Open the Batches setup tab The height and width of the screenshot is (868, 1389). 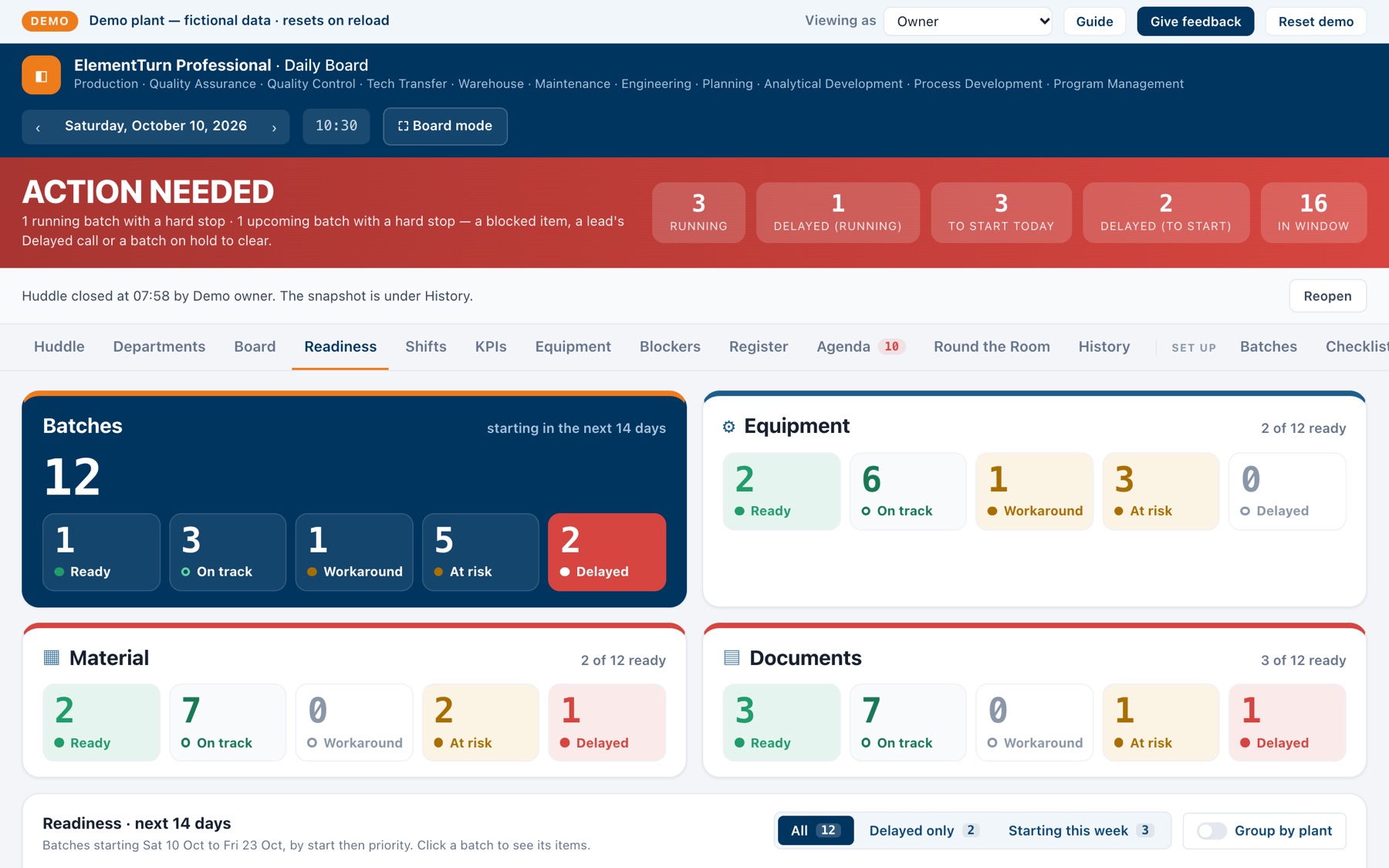click(1269, 346)
